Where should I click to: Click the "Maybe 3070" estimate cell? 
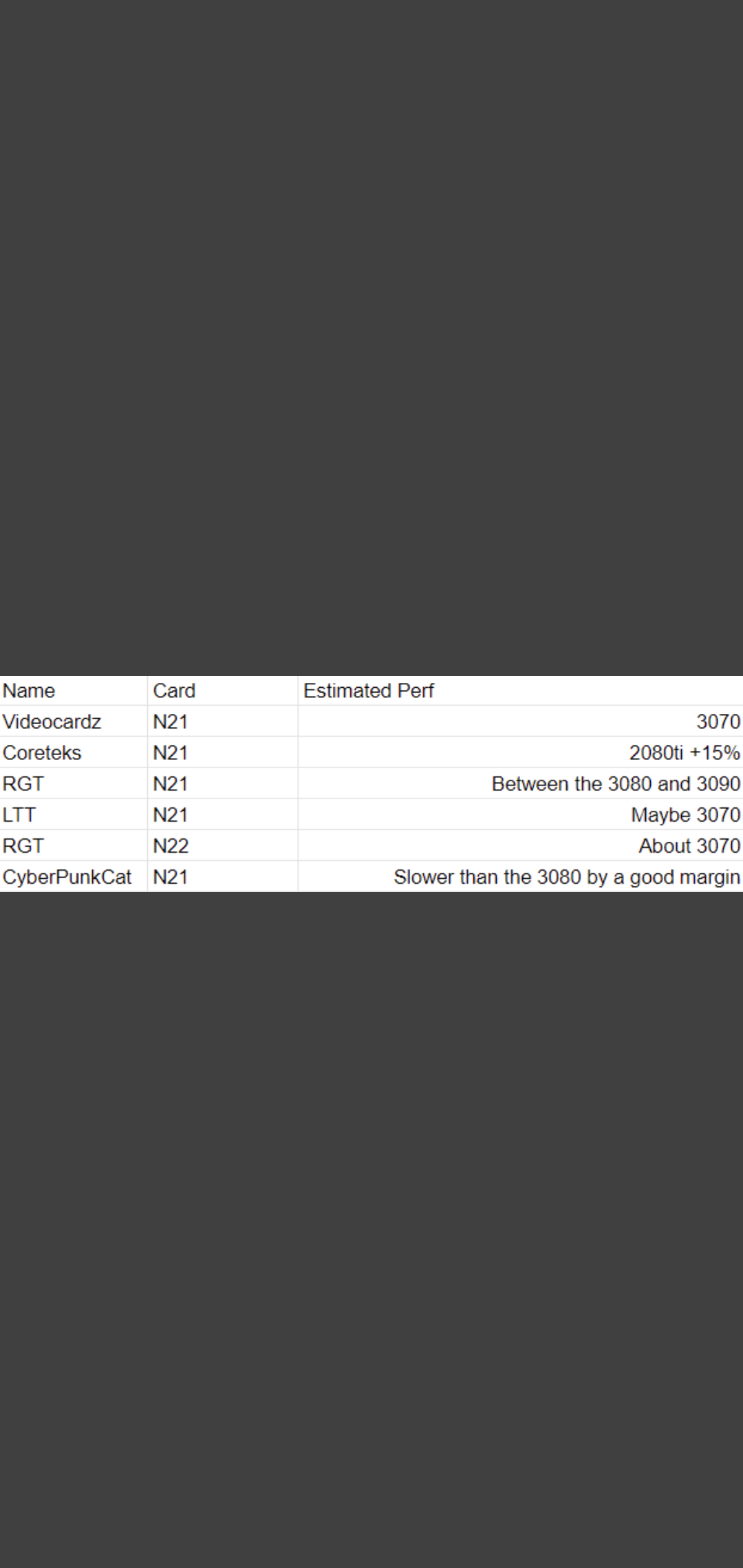click(x=685, y=815)
